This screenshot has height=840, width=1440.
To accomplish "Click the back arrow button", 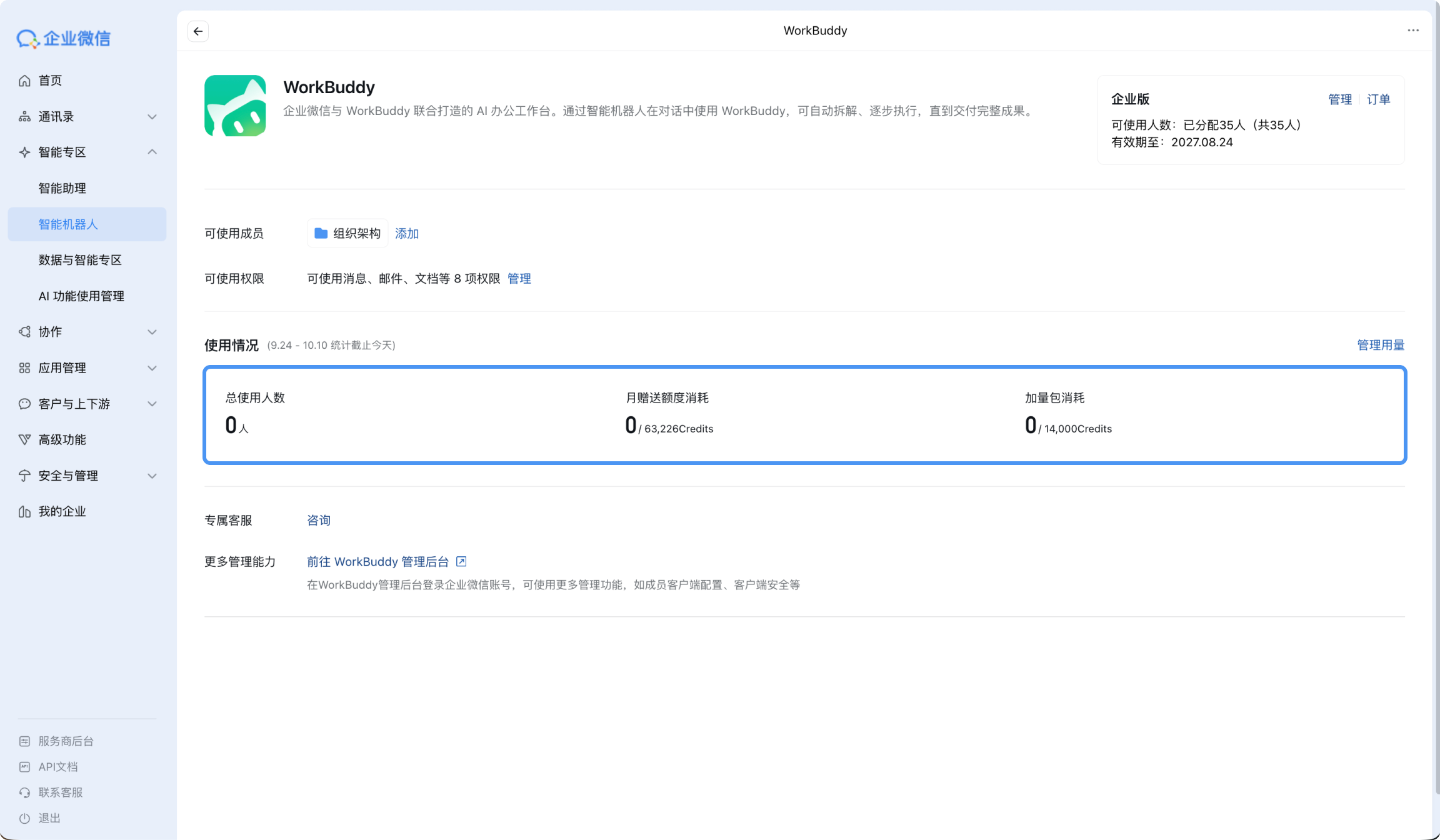I will click(198, 31).
